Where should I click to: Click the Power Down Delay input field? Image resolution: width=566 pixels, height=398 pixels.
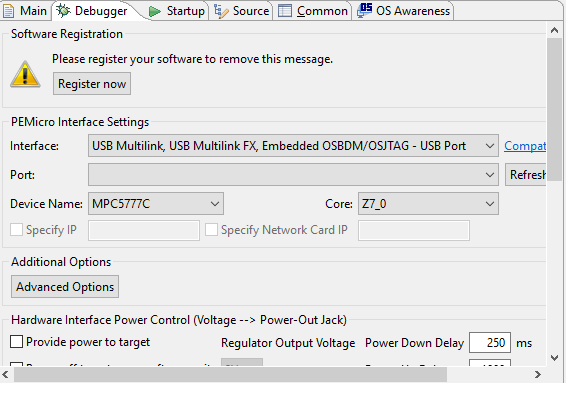click(x=490, y=342)
